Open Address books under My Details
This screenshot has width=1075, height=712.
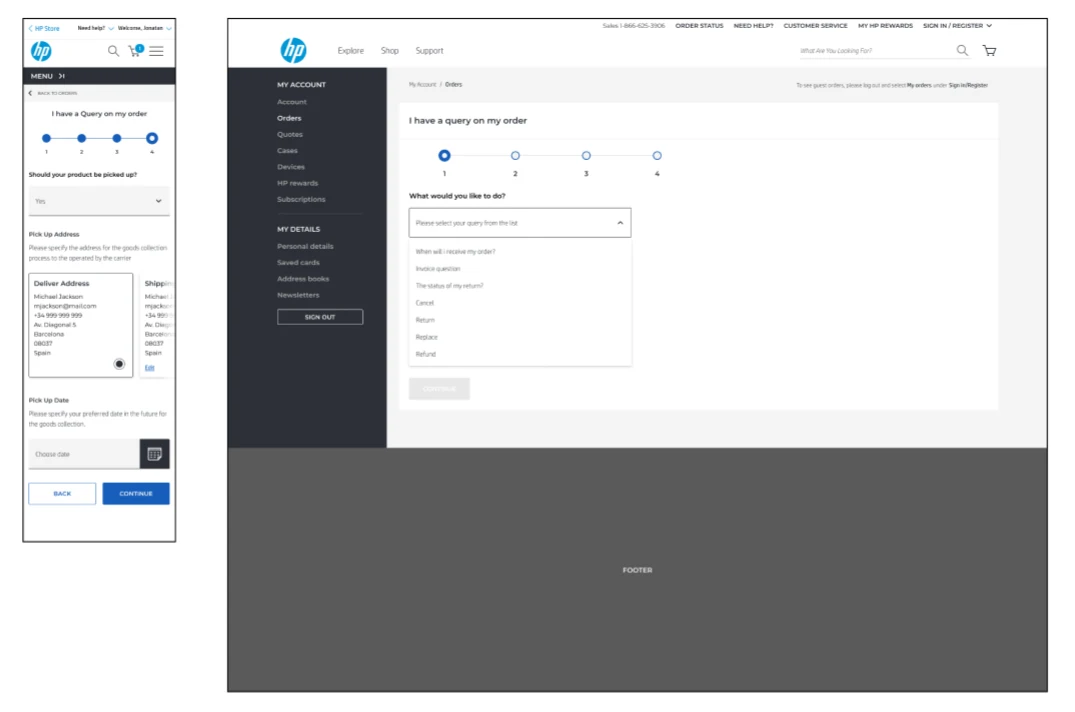[303, 279]
